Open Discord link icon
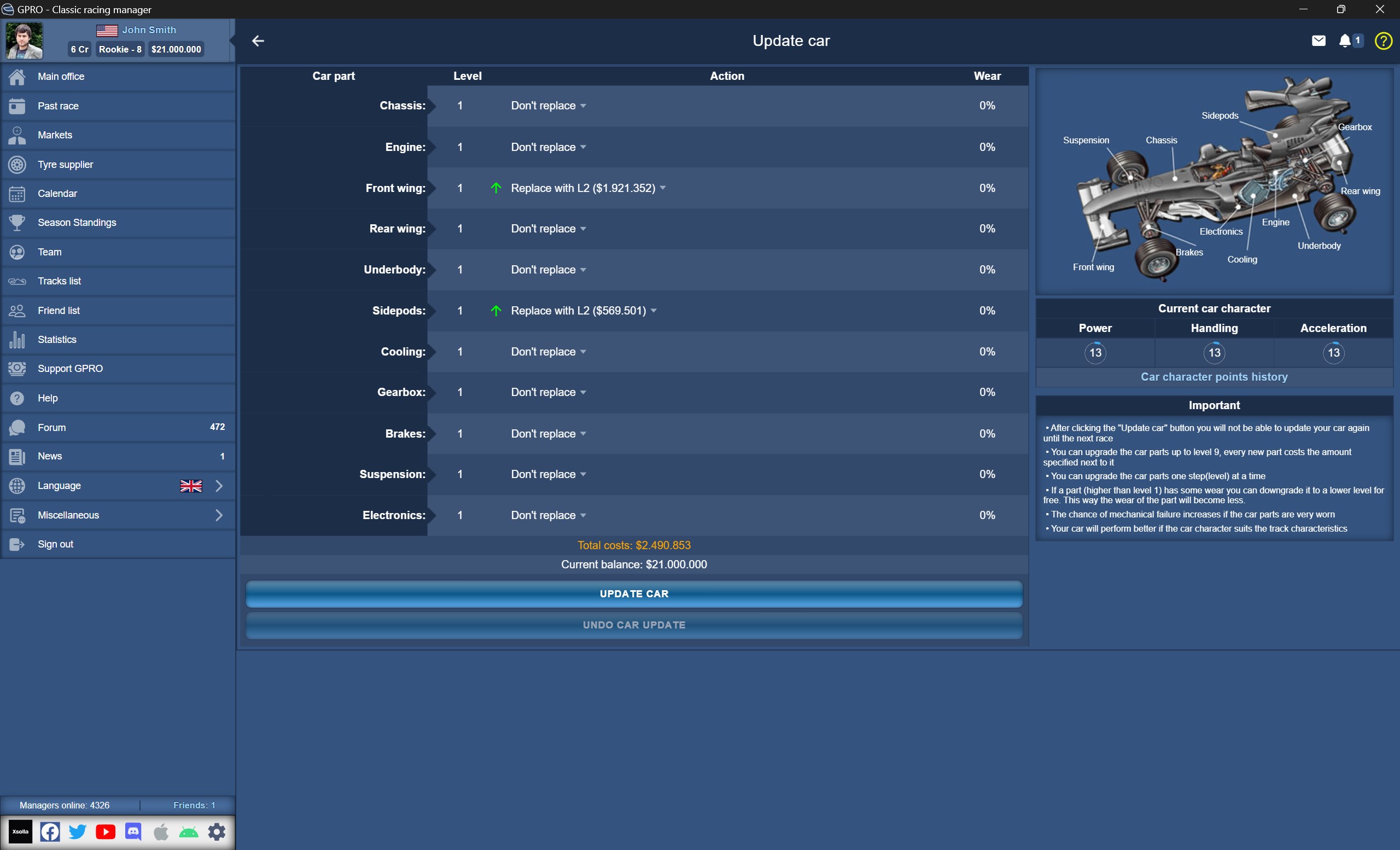Viewport: 1400px width, 850px height. 133,832
